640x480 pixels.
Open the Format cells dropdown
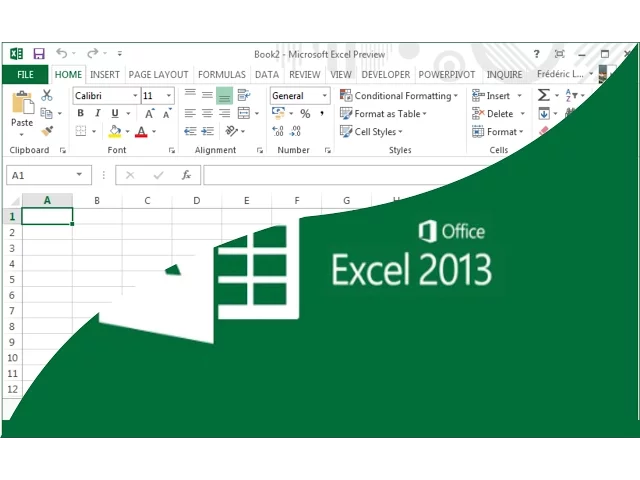click(x=521, y=131)
